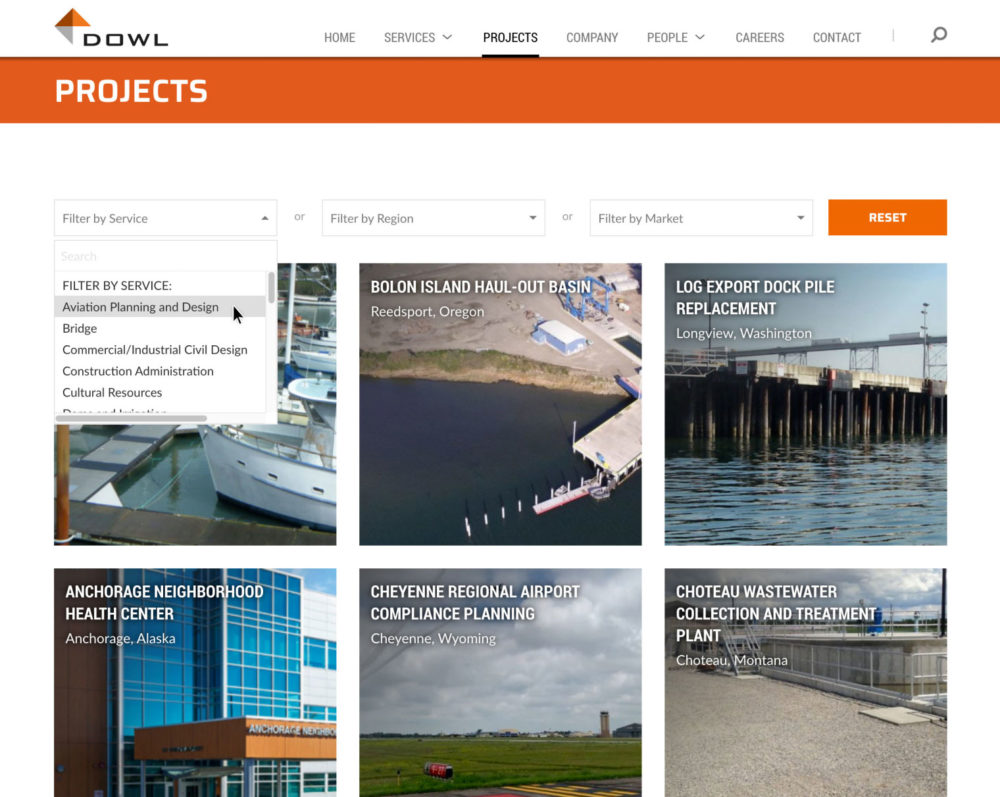Image resolution: width=1000 pixels, height=797 pixels.
Task: Navigate to the Careers page
Action: [x=759, y=37]
